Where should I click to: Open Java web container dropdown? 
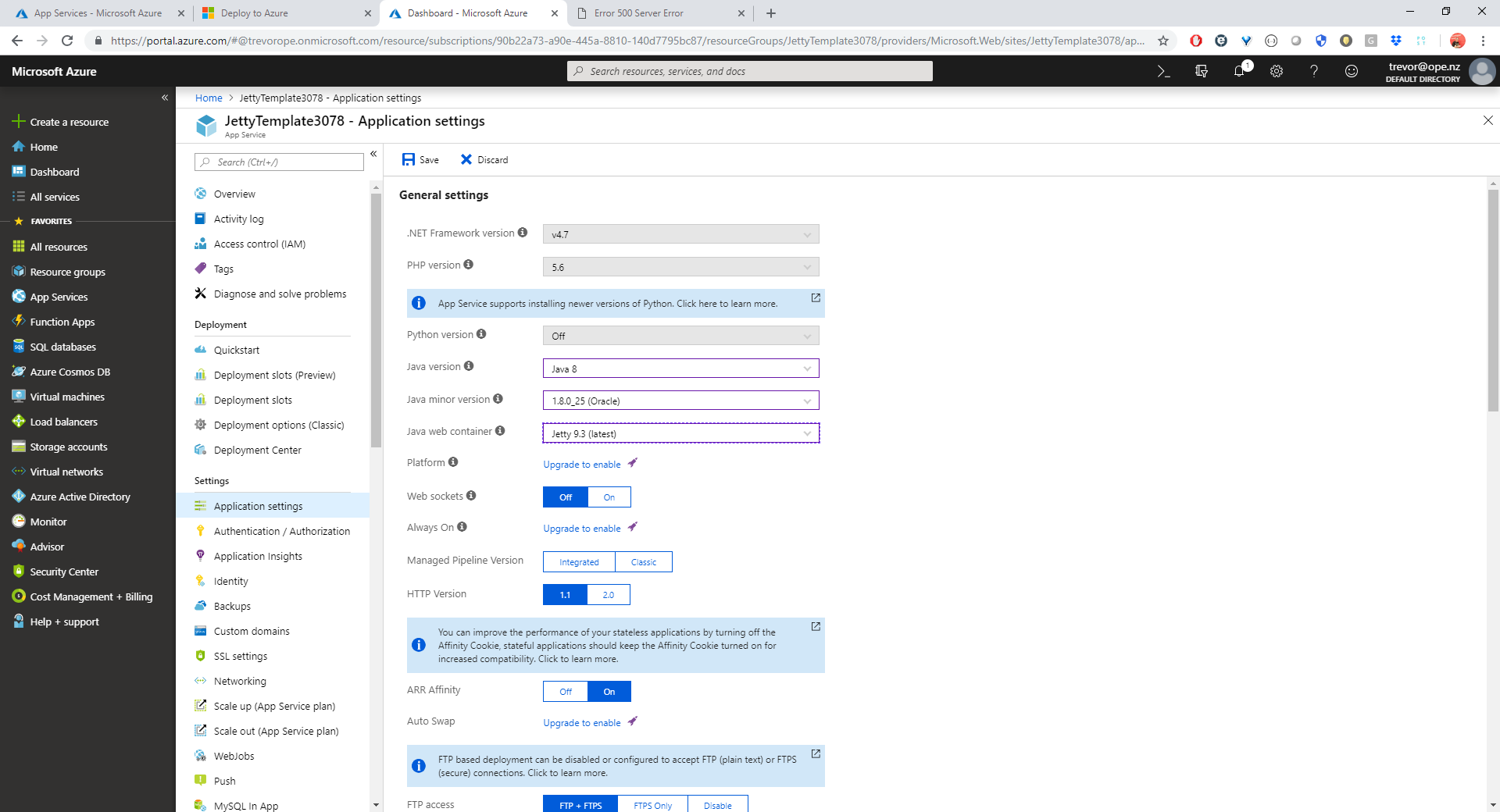[681, 433]
